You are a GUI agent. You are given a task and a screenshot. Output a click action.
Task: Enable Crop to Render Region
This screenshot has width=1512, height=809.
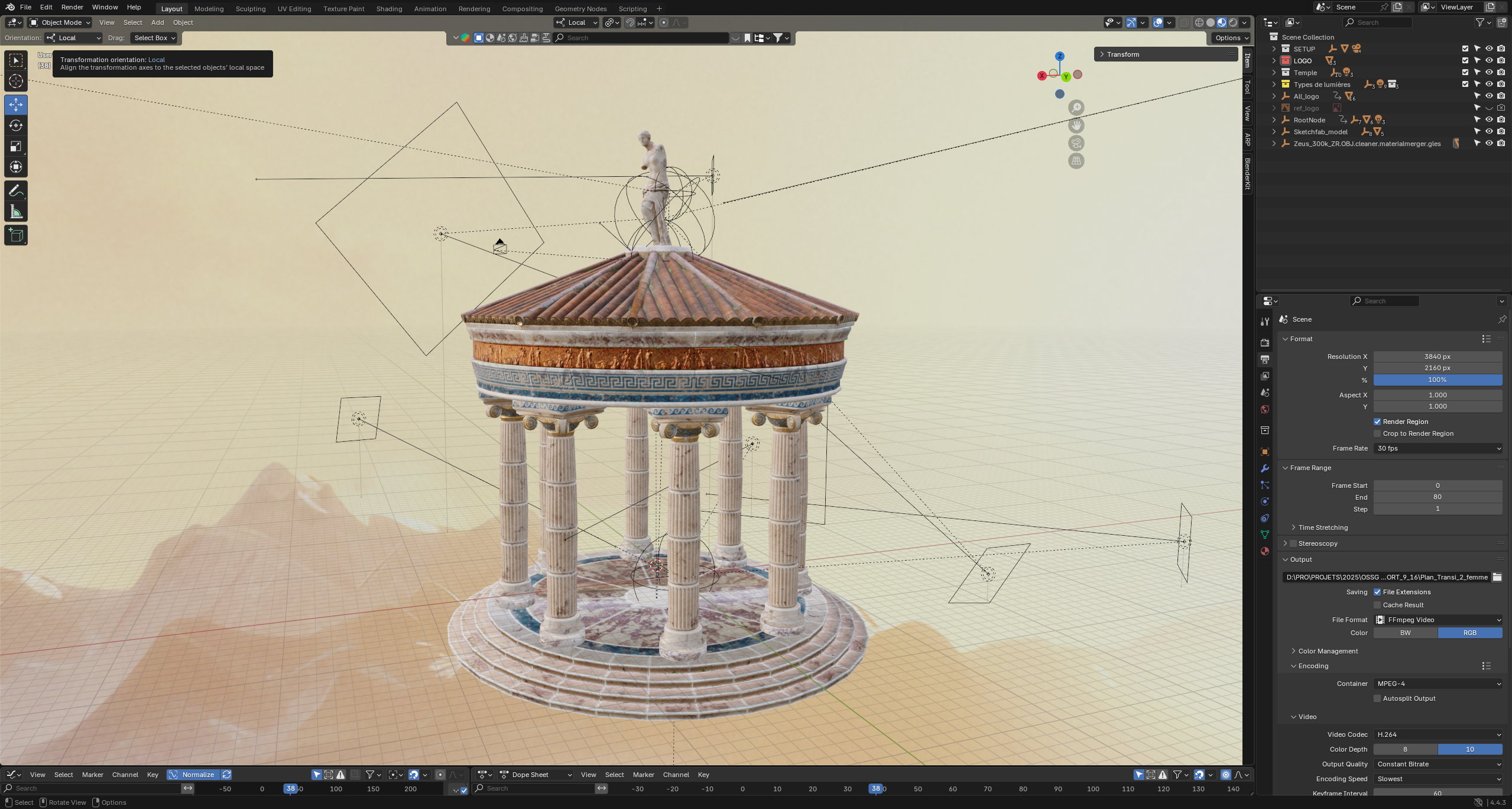pyautogui.click(x=1377, y=433)
